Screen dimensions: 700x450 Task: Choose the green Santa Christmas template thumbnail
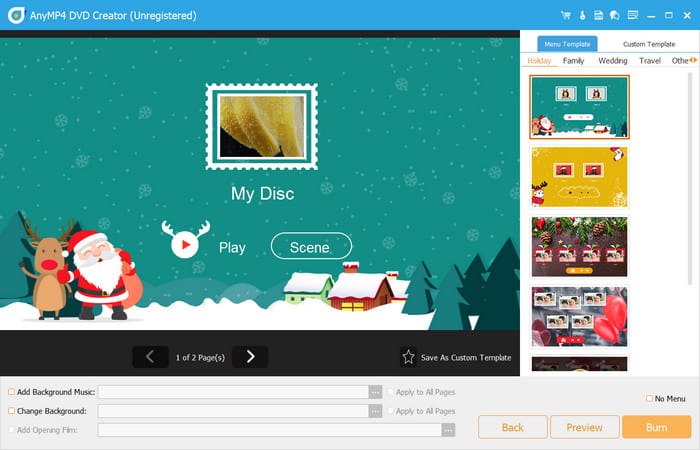click(579, 107)
